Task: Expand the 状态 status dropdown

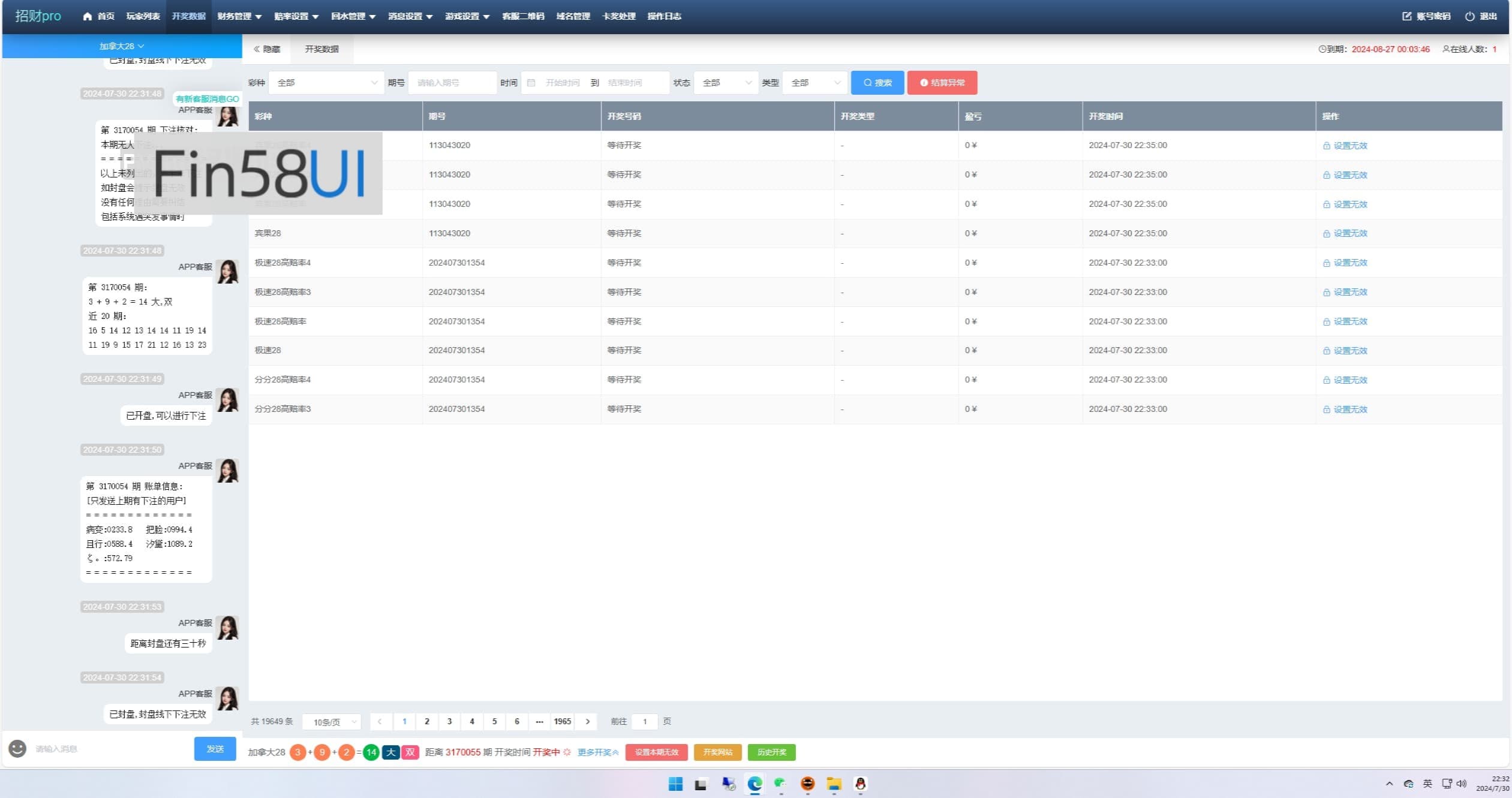Action: [726, 83]
